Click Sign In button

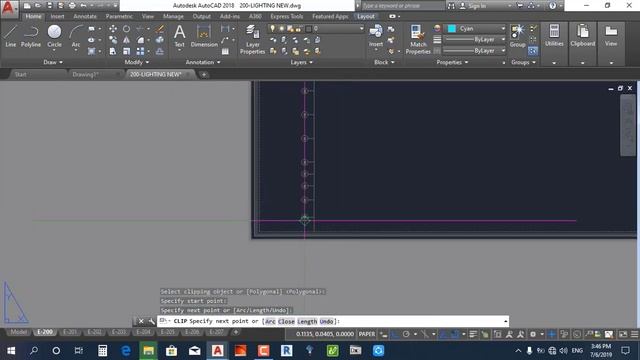tap(473, 6)
